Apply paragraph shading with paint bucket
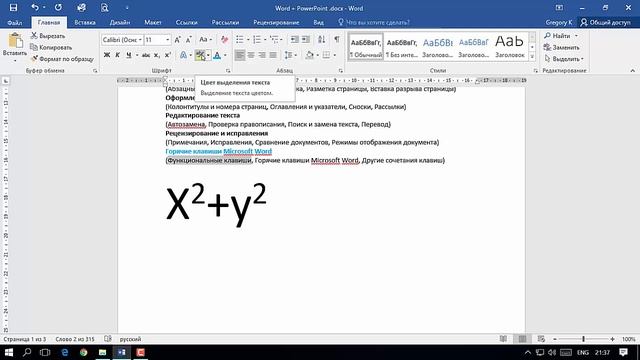The height and width of the screenshot is (360, 640). pyautogui.click(x=309, y=55)
